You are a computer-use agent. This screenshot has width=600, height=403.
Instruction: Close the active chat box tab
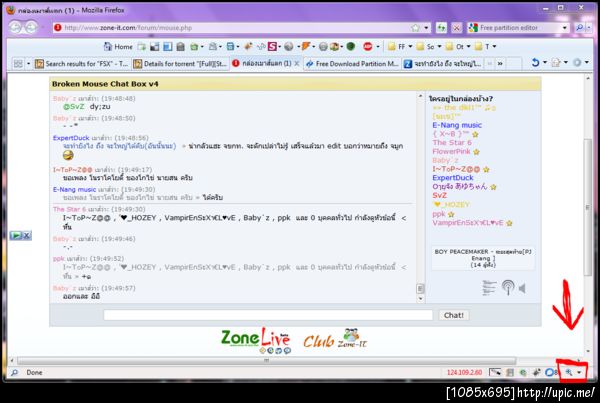[x=297, y=64]
